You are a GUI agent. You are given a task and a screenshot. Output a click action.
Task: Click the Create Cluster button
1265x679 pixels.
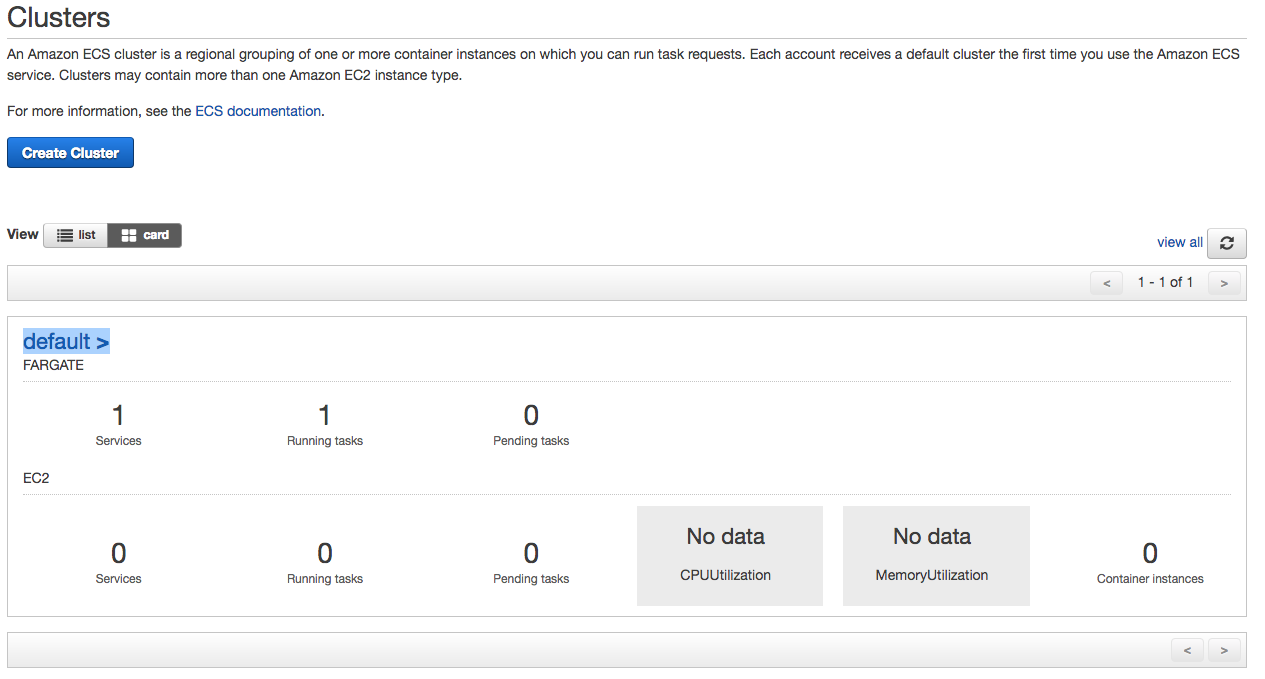pyautogui.click(x=70, y=153)
